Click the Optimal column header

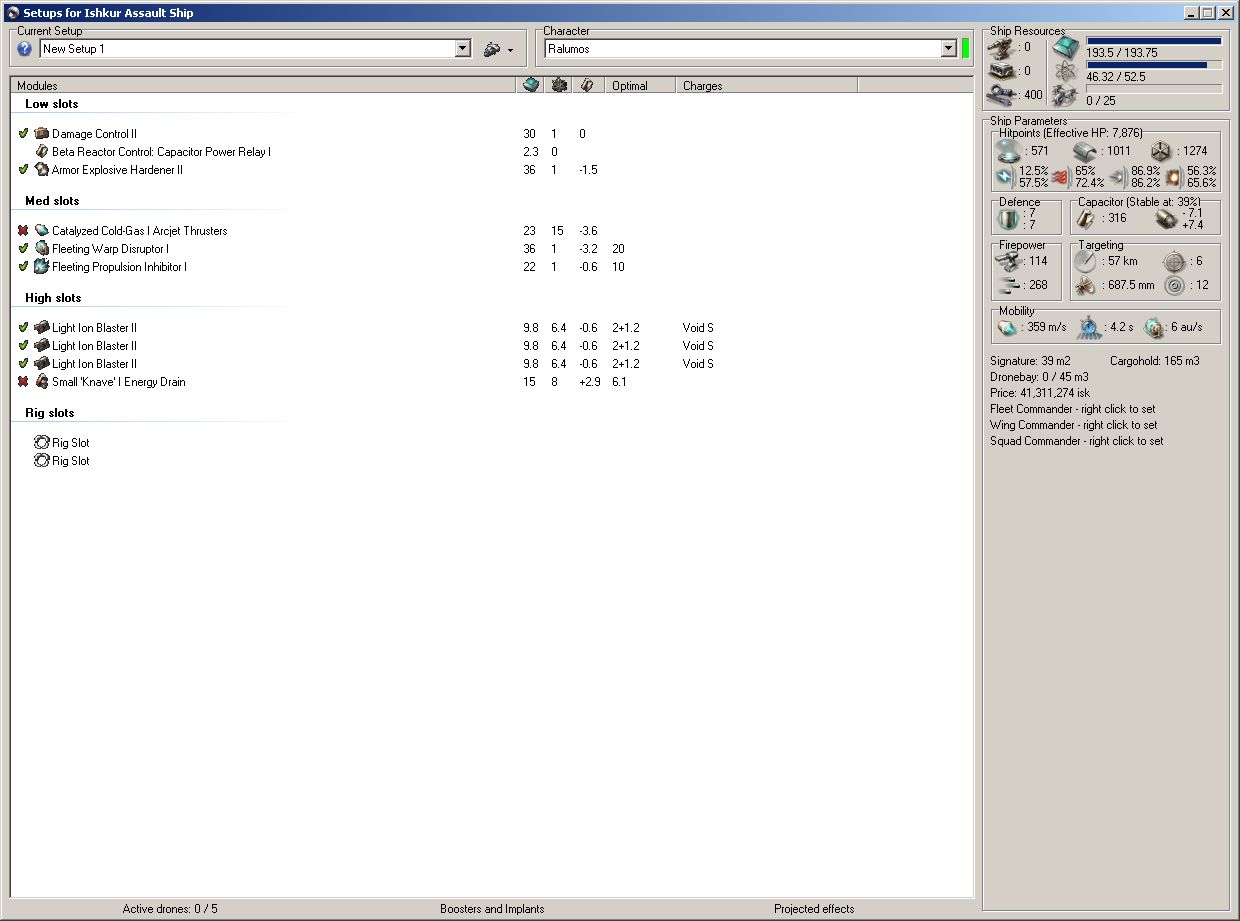(x=640, y=85)
